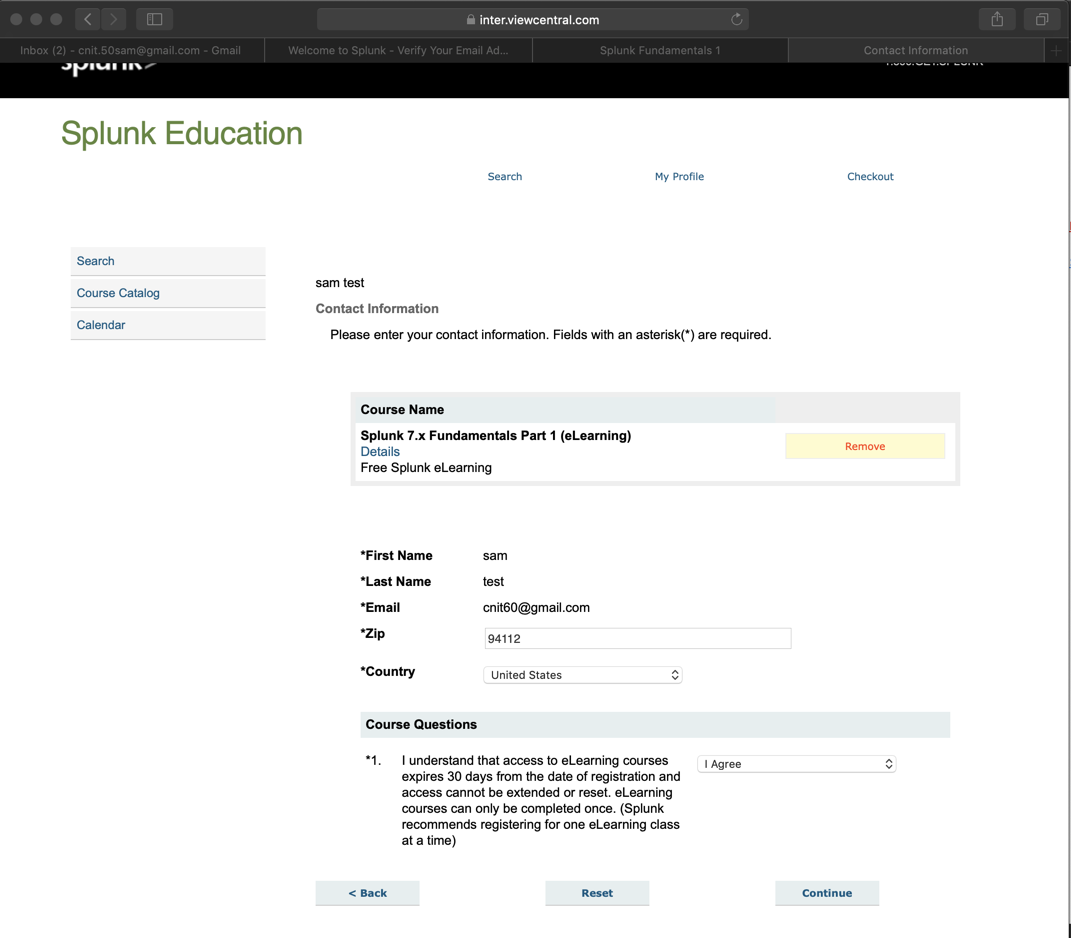The height and width of the screenshot is (938, 1071).
Task: Remove the Splunk 7.x Fundamentals course
Action: tap(865, 446)
